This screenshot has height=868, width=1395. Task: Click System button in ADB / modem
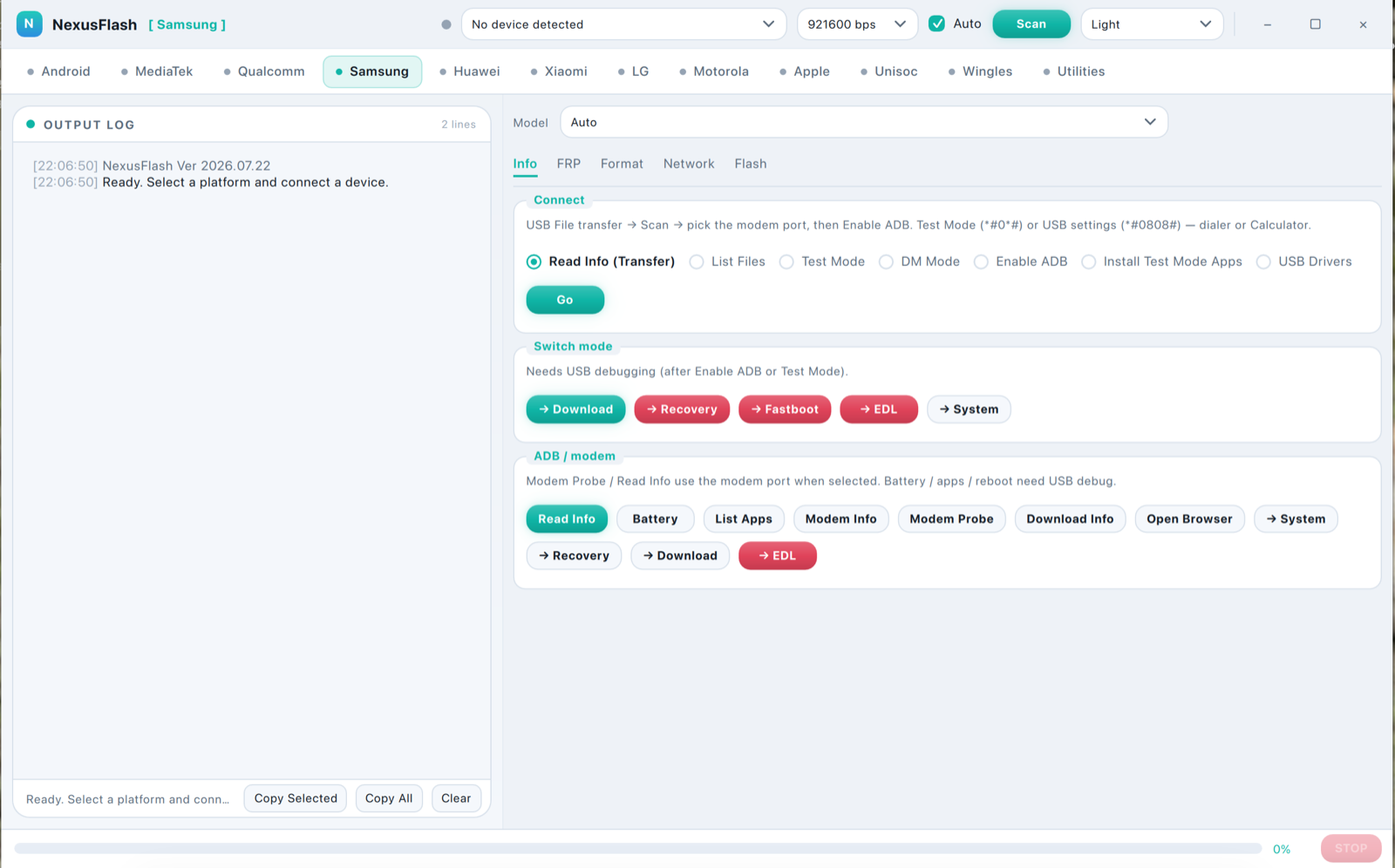point(1296,519)
